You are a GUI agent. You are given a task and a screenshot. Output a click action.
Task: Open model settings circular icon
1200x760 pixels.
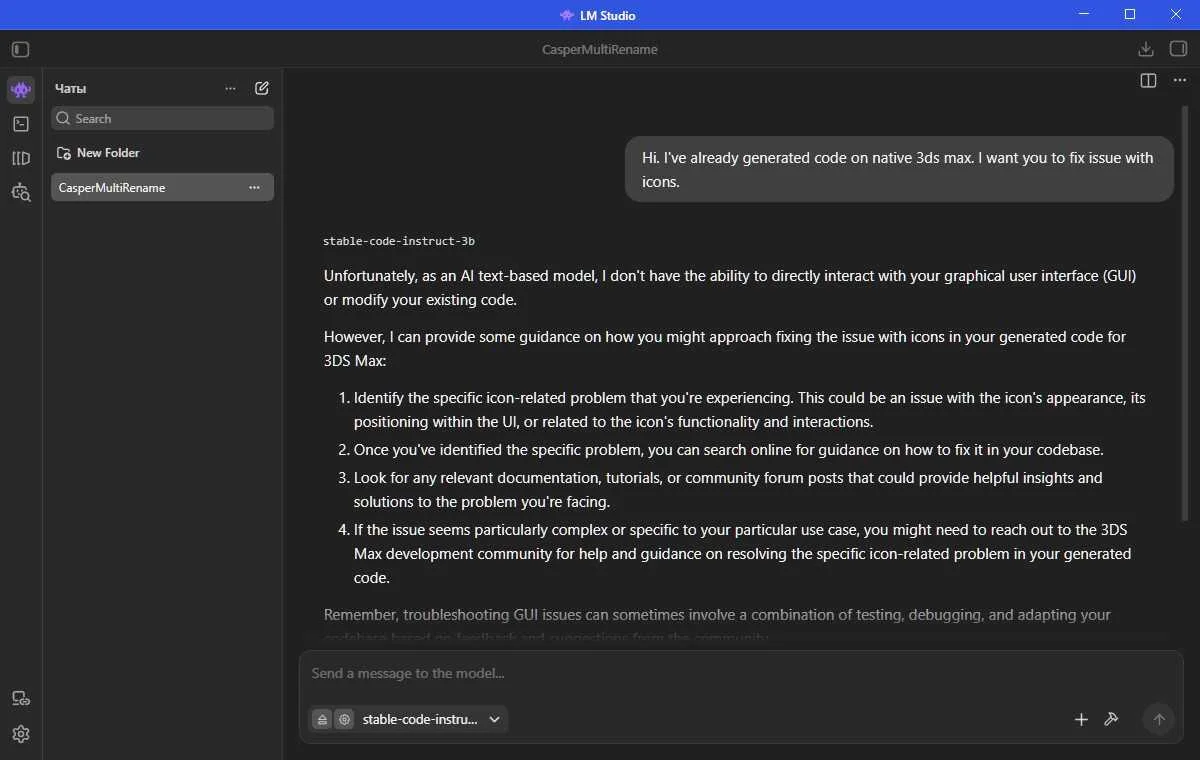click(344, 719)
